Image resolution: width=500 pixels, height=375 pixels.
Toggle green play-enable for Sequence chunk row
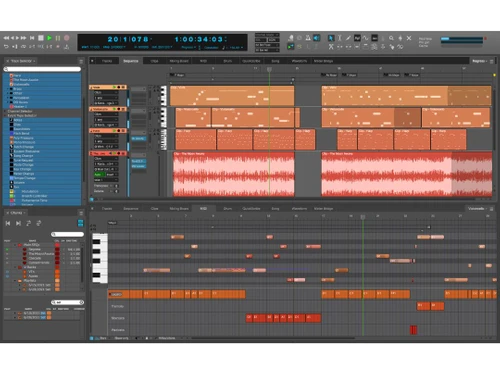pyautogui.click(x=7, y=249)
